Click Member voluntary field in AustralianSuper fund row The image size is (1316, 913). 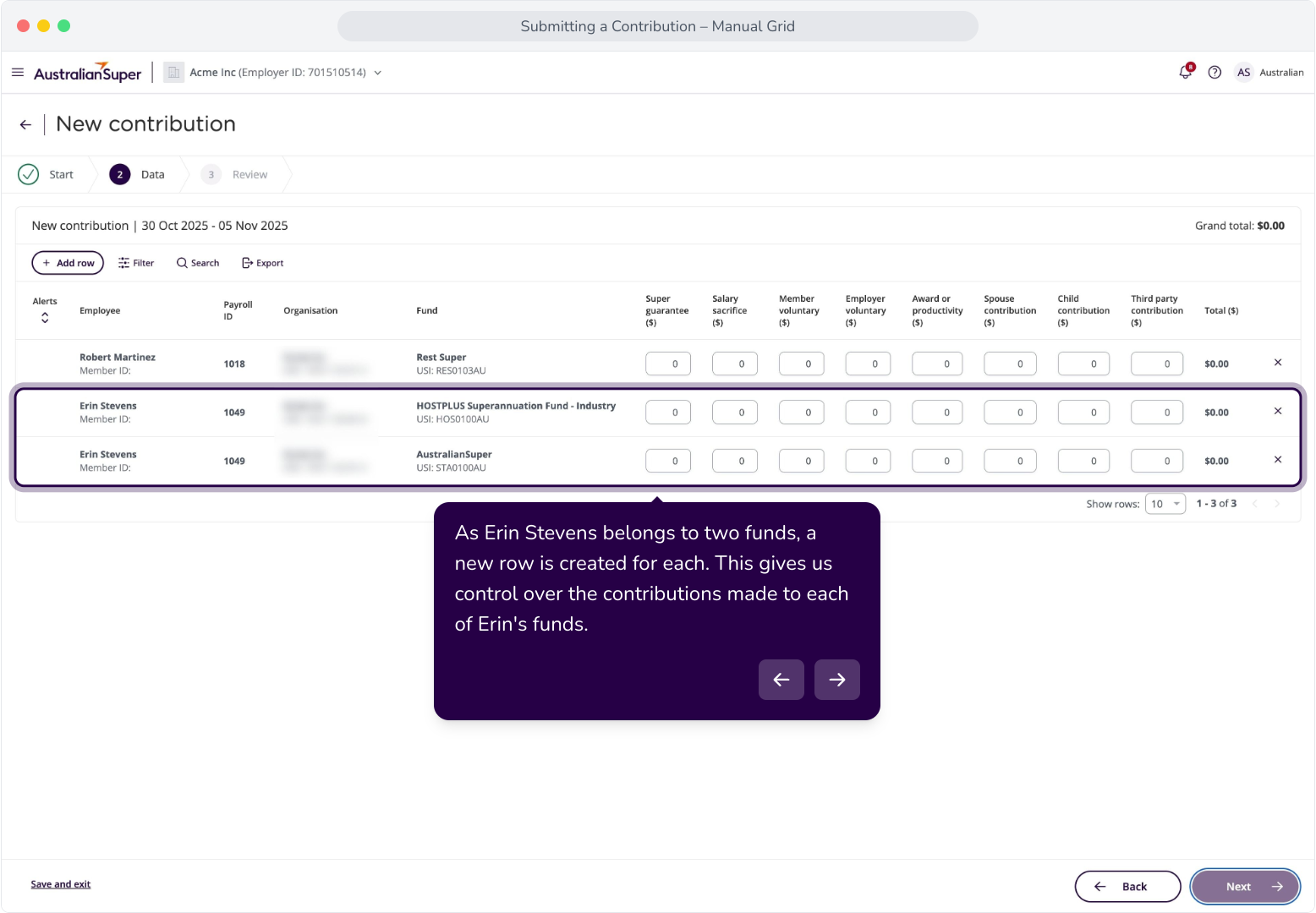click(x=802, y=461)
